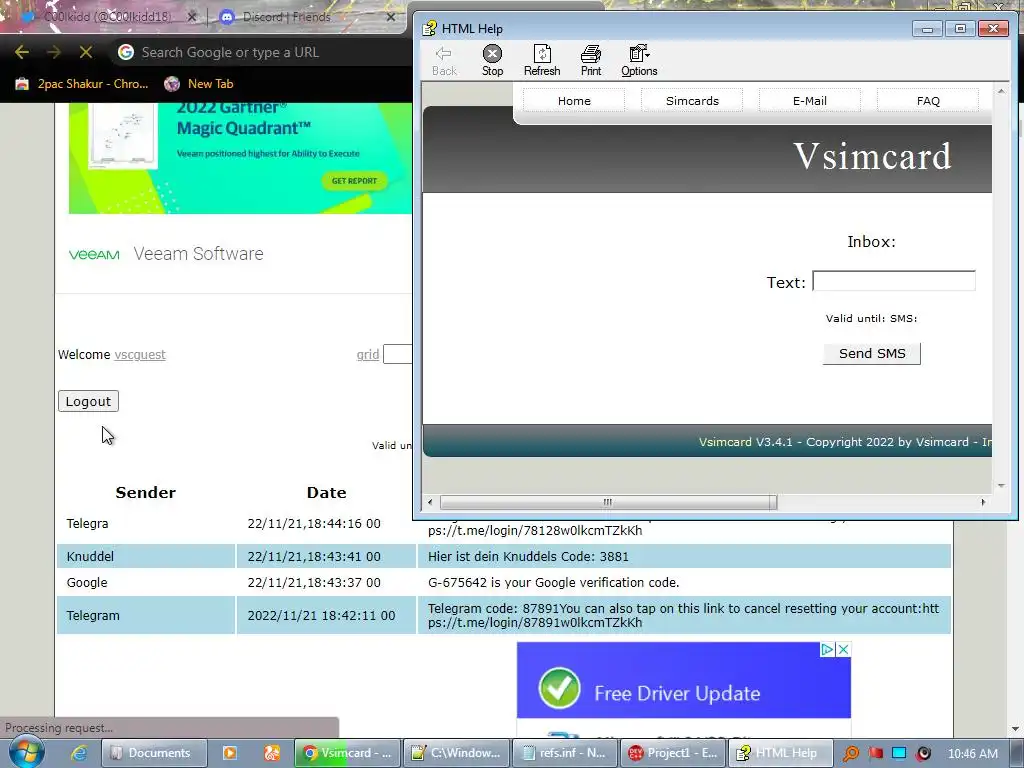The height and width of the screenshot is (768, 1024).
Task: Open HTML Help Options menu
Action: click(639, 61)
